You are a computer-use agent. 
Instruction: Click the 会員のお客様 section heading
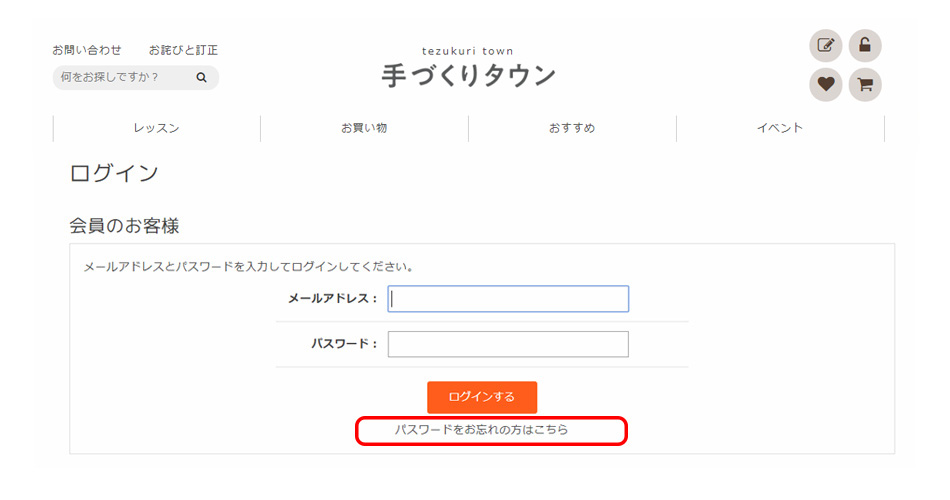coord(124,226)
